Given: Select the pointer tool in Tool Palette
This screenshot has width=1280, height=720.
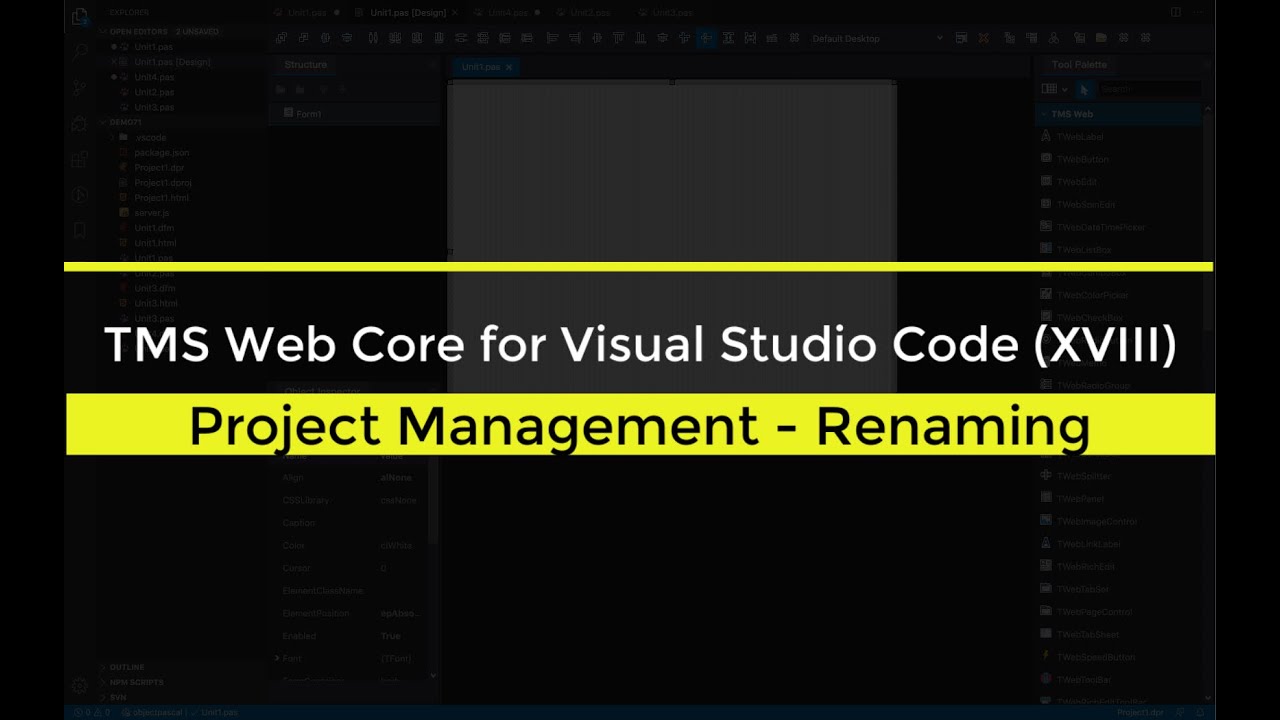Looking at the screenshot, I should [x=1084, y=89].
